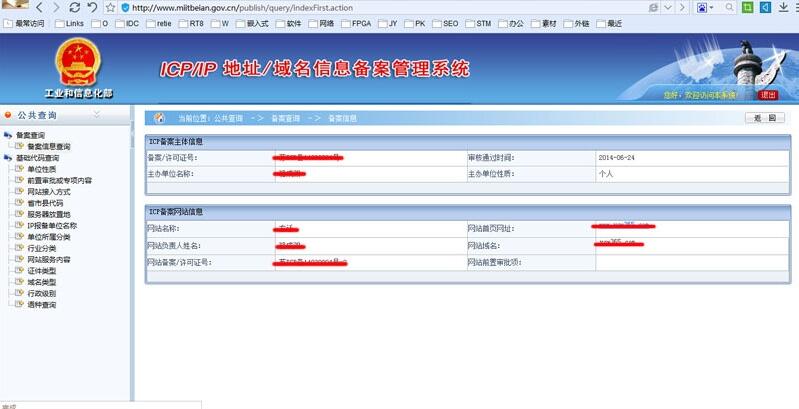
Task: Open the 最近 bookmark folder
Action: [x=609, y=23]
